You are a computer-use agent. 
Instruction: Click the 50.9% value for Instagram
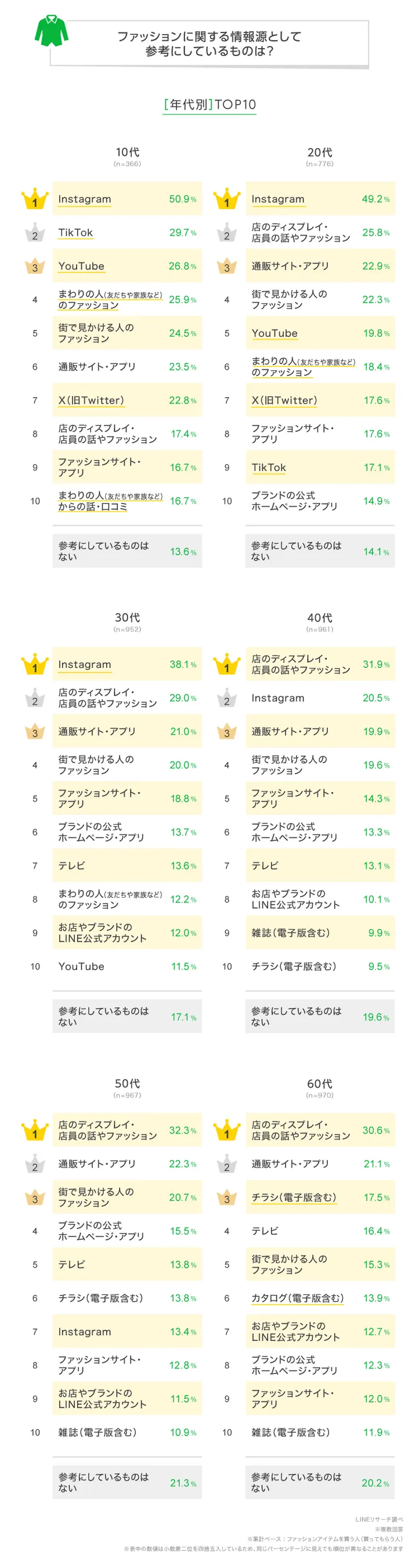(182, 199)
